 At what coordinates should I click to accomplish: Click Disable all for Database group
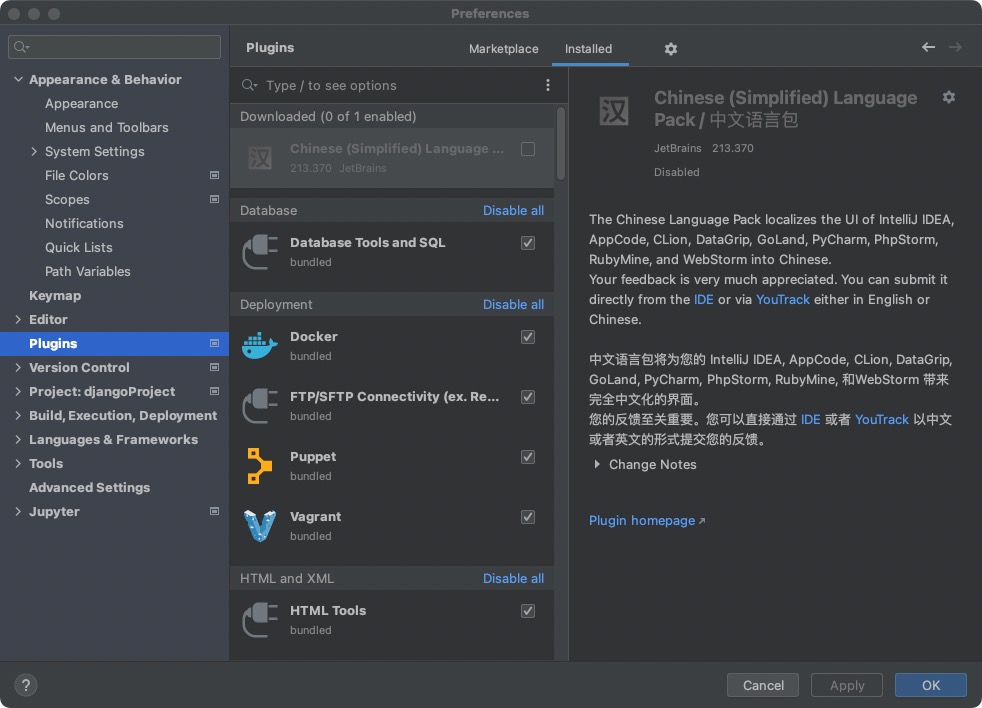point(513,211)
